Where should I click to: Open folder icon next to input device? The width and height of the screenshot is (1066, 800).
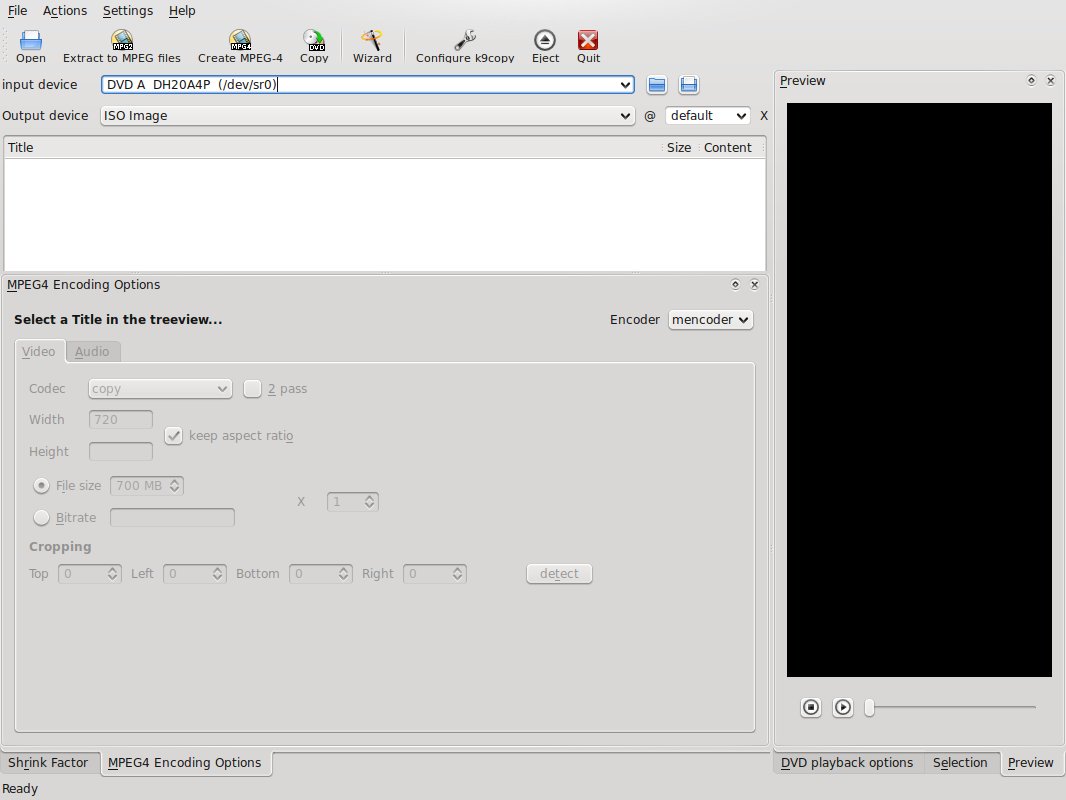click(x=657, y=85)
